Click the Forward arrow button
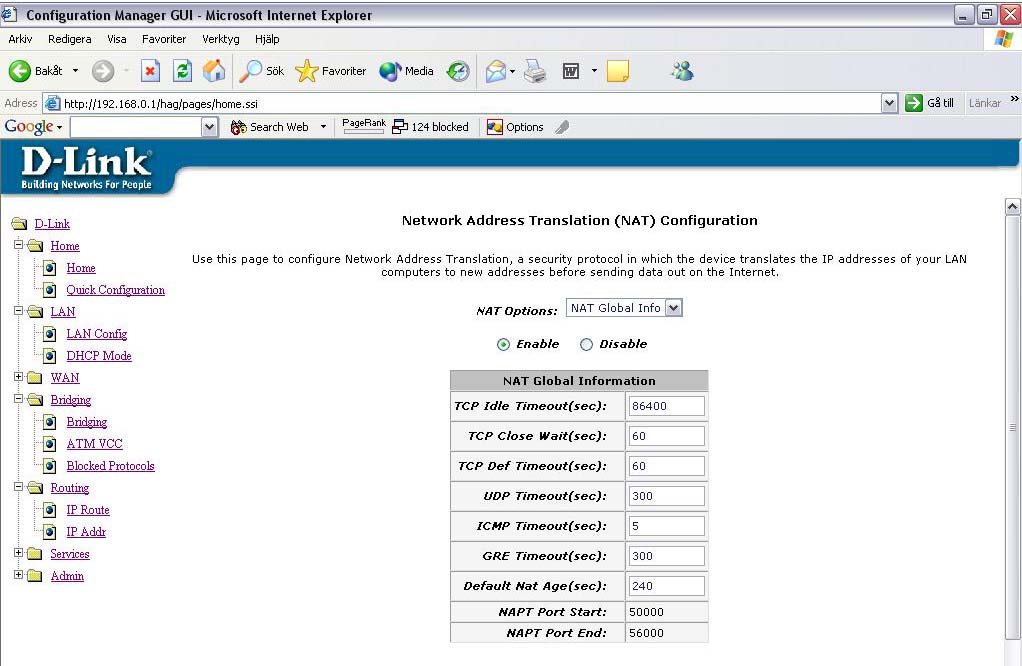Screen dimensions: 1022x666 102,70
